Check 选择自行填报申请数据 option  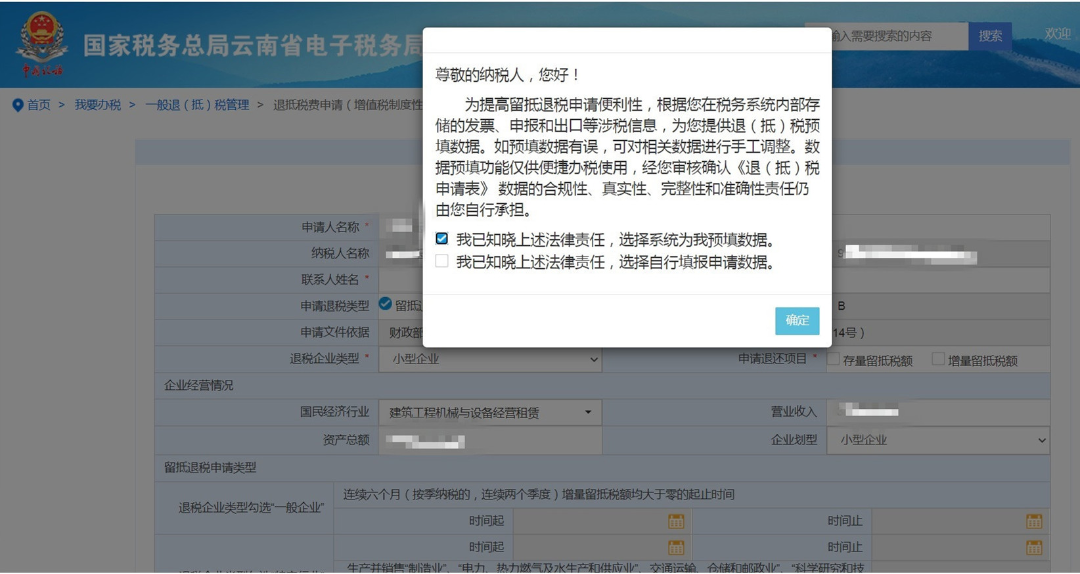tap(442, 260)
